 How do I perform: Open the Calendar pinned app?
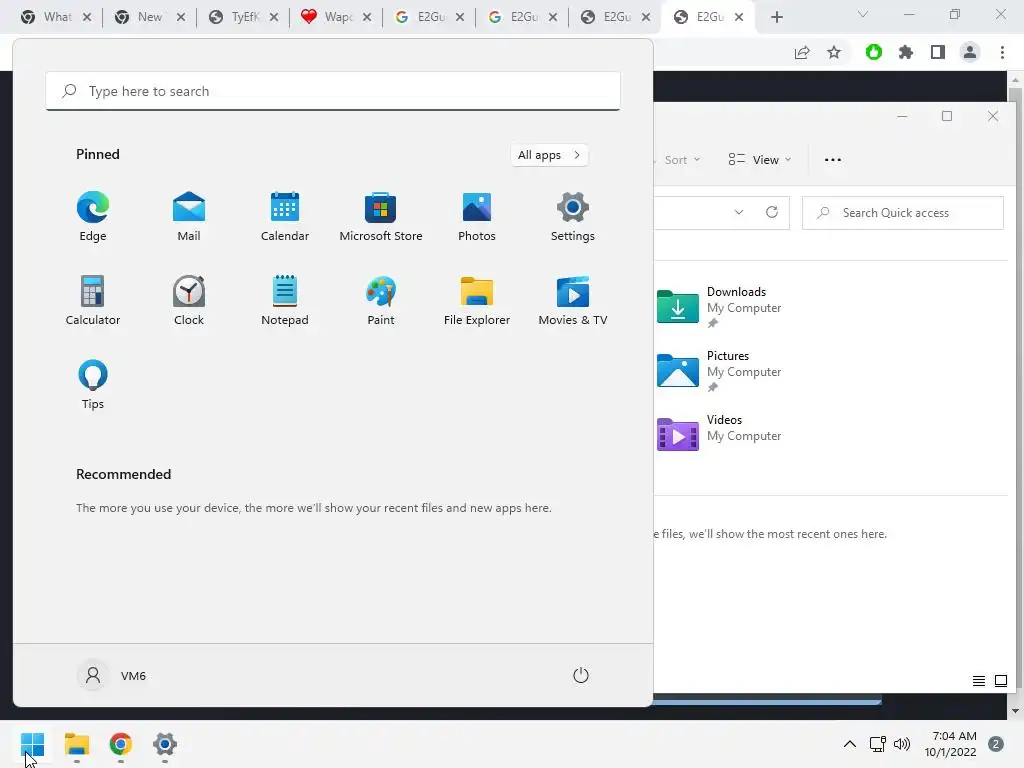click(x=285, y=217)
